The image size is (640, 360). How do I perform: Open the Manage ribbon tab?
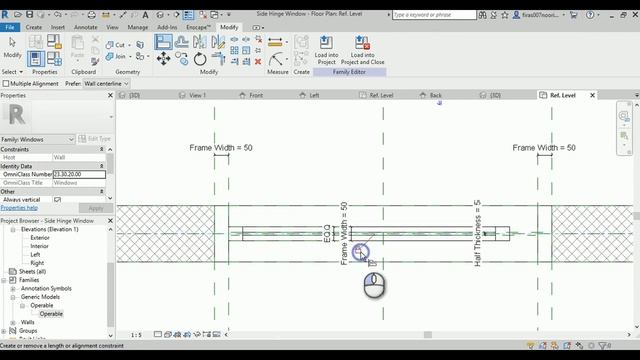point(138,27)
